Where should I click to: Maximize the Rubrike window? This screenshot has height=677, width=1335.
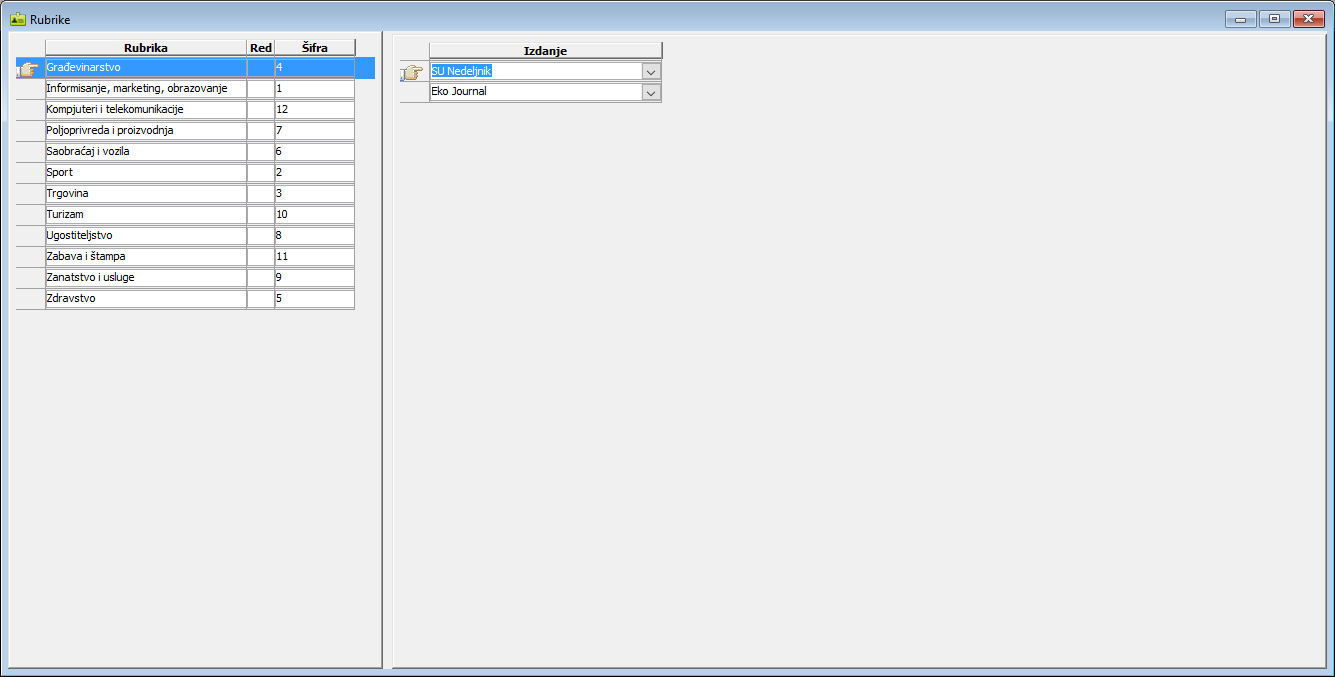coord(1274,19)
